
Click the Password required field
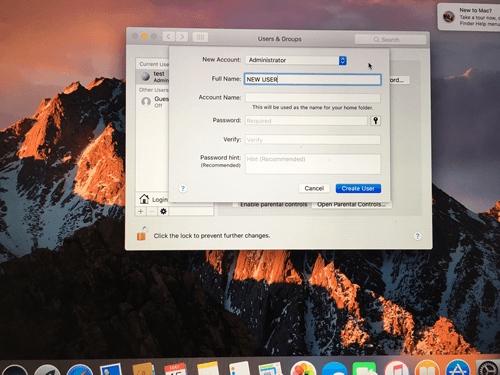tap(306, 121)
